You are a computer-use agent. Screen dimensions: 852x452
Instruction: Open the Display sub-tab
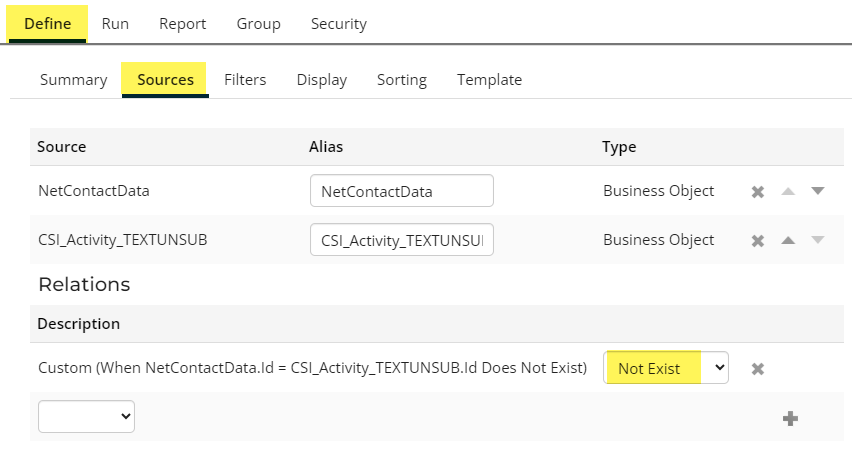click(322, 80)
